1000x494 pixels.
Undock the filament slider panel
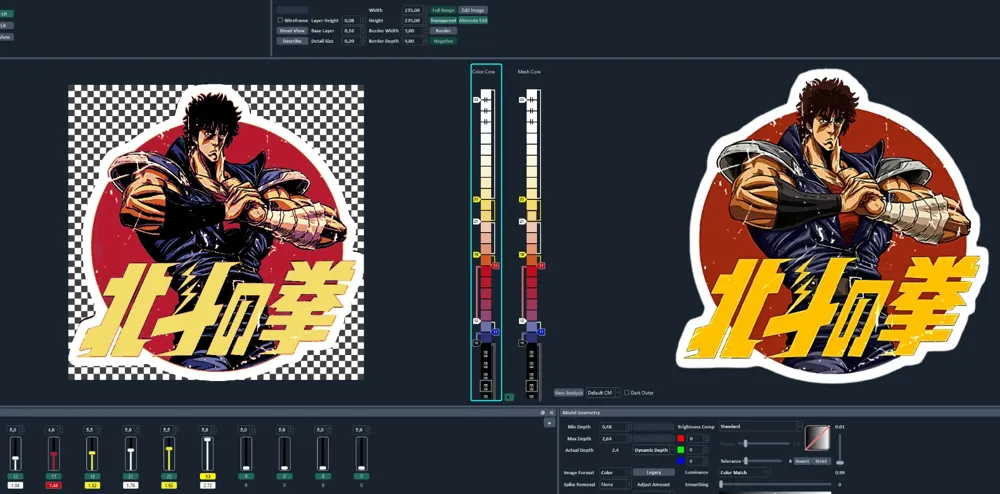click(543, 413)
